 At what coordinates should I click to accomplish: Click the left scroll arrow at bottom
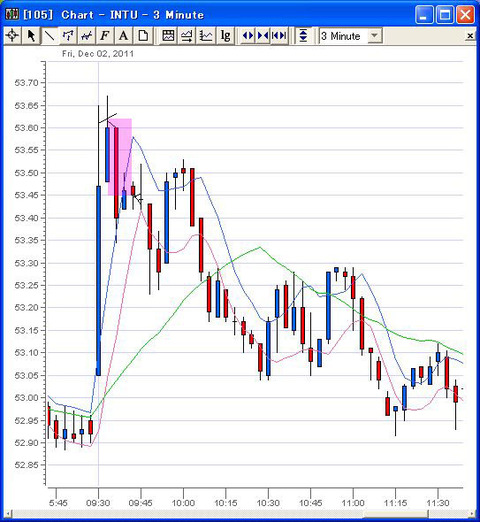pyautogui.click(x=7, y=514)
